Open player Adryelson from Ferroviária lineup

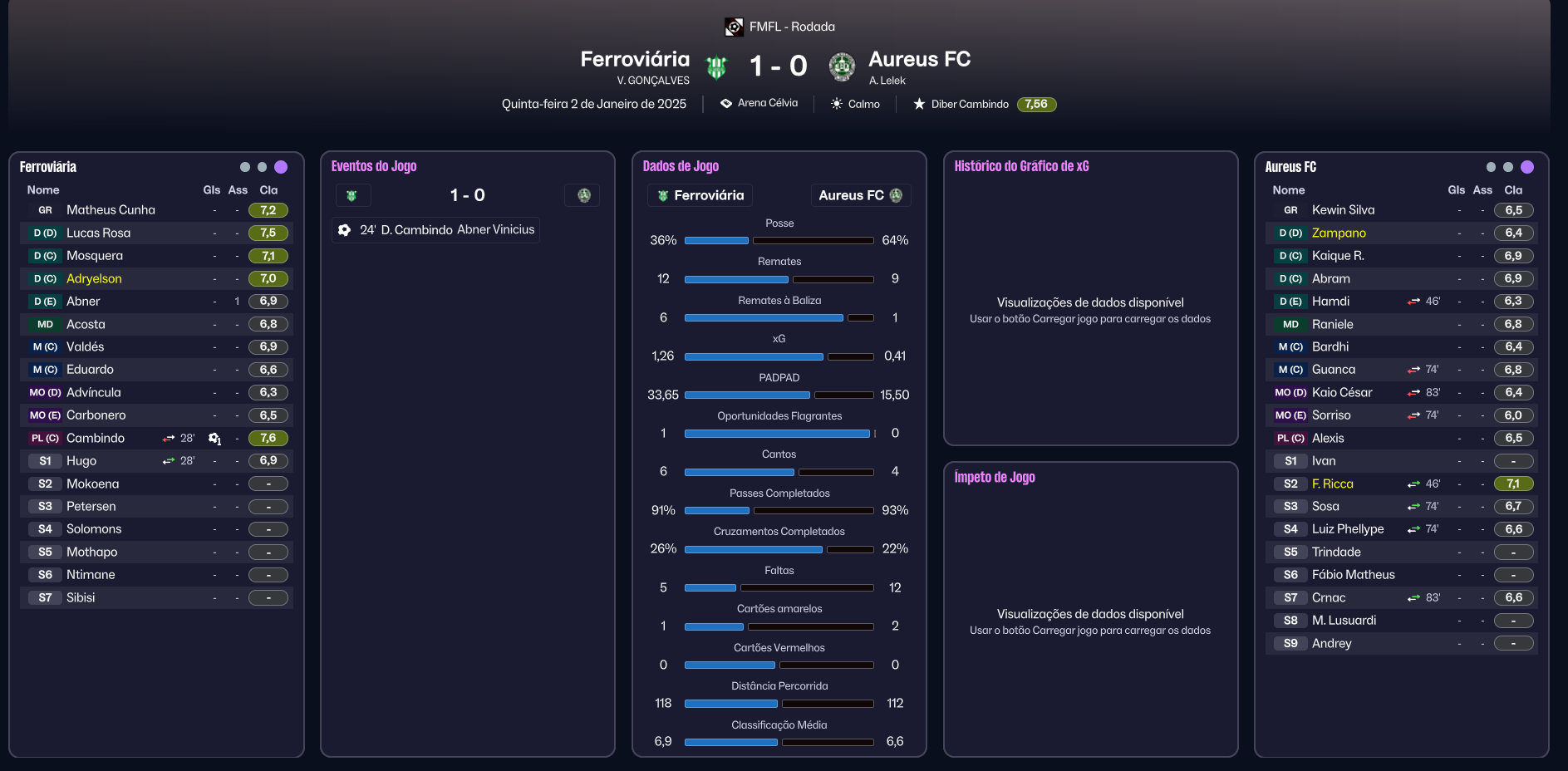coord(94,279)
